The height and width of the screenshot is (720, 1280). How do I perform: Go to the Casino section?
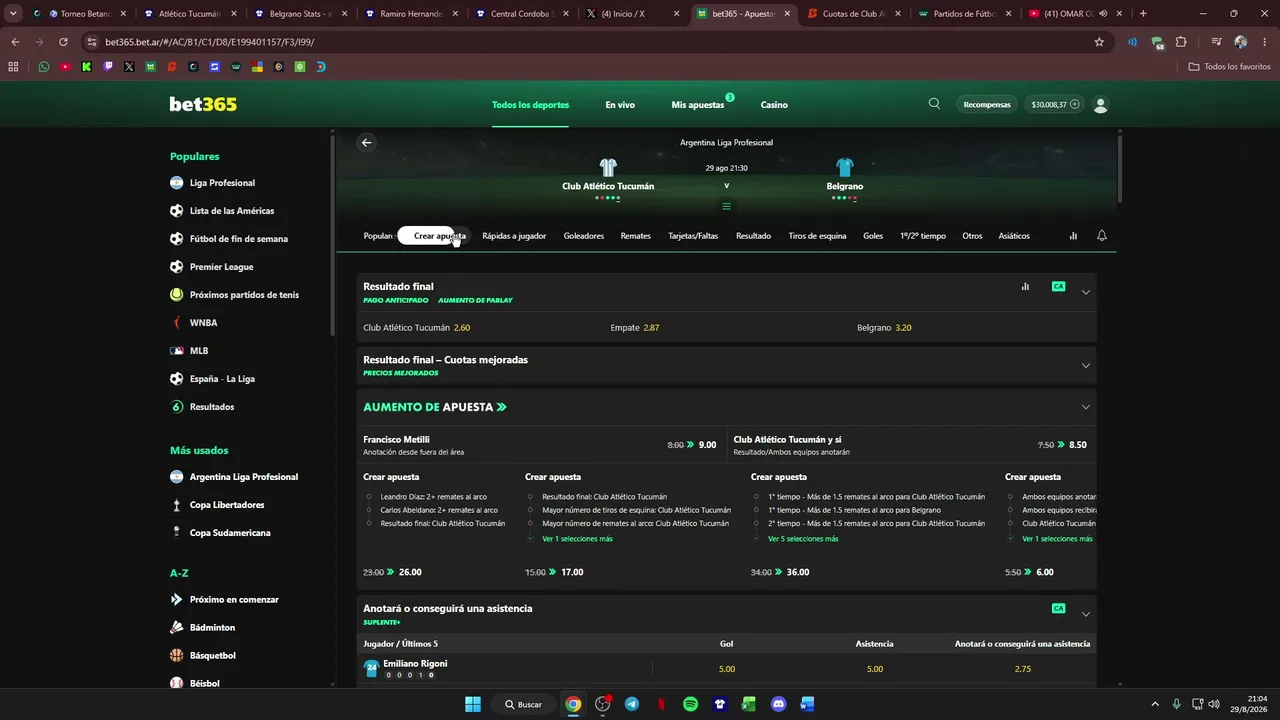tap(774, 104)
